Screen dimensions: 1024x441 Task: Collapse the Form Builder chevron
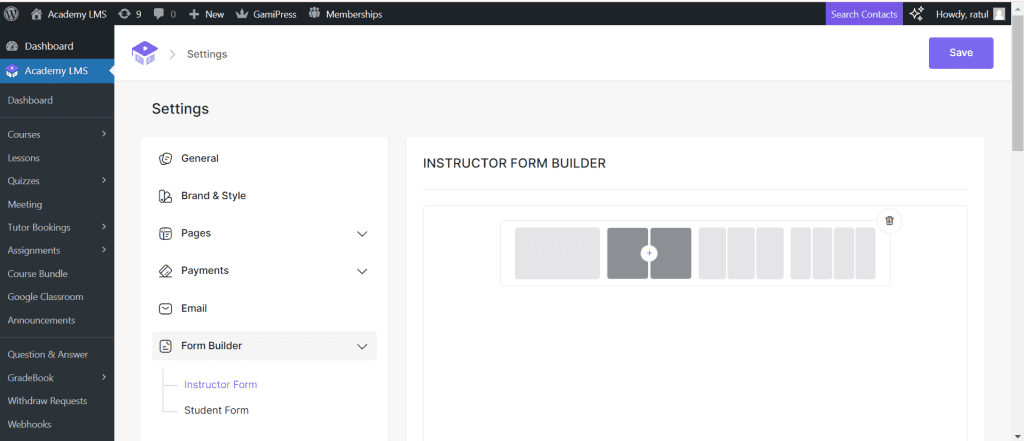362,346
